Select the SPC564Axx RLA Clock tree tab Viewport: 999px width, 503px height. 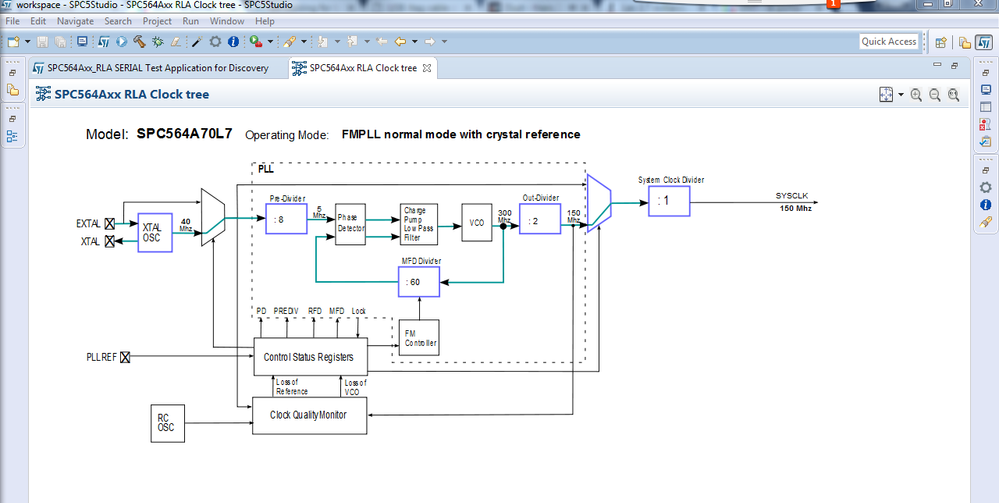coord(363,68)
